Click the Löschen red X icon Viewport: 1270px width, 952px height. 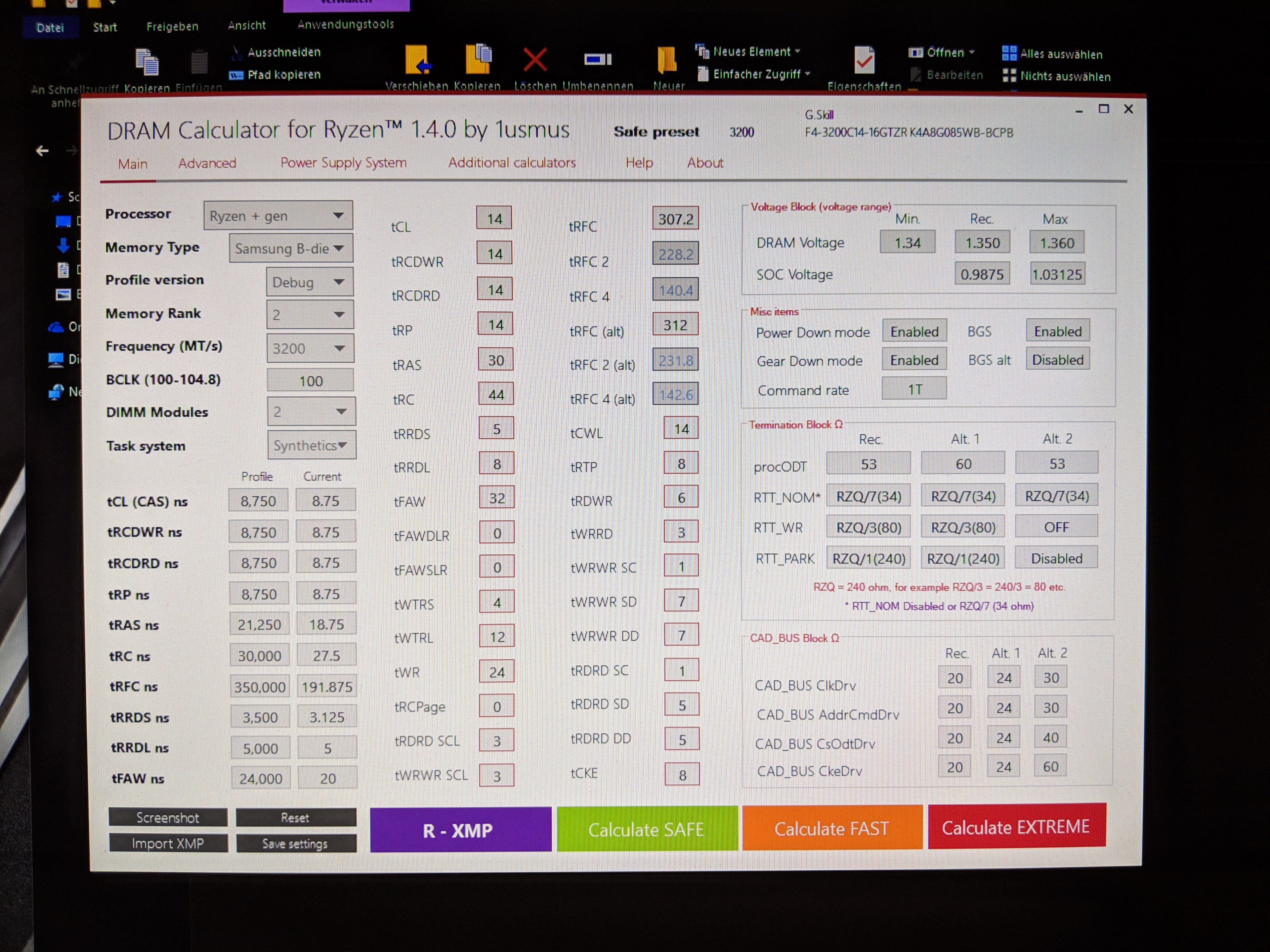(534, 60)
